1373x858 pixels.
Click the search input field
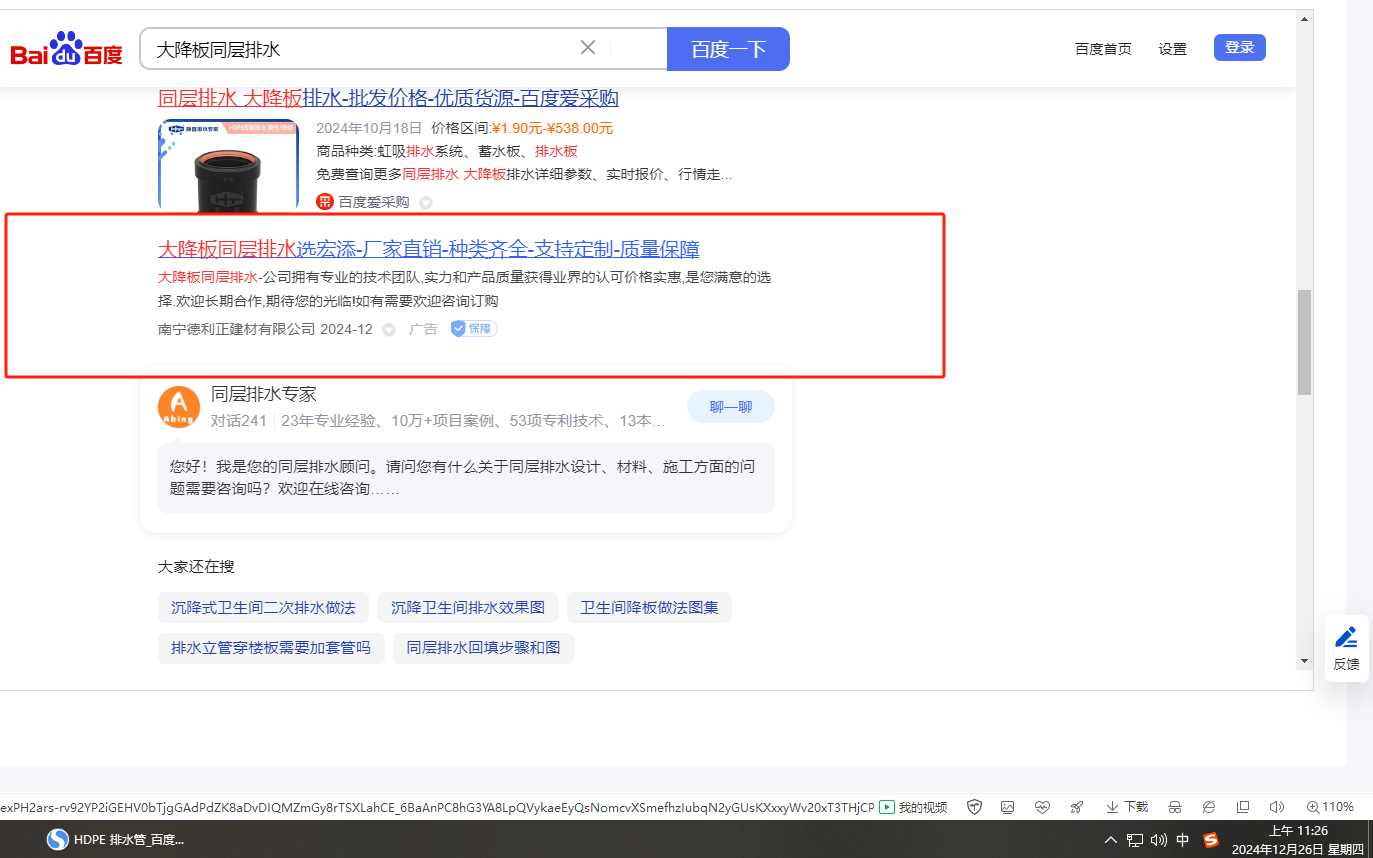[360, 49]
